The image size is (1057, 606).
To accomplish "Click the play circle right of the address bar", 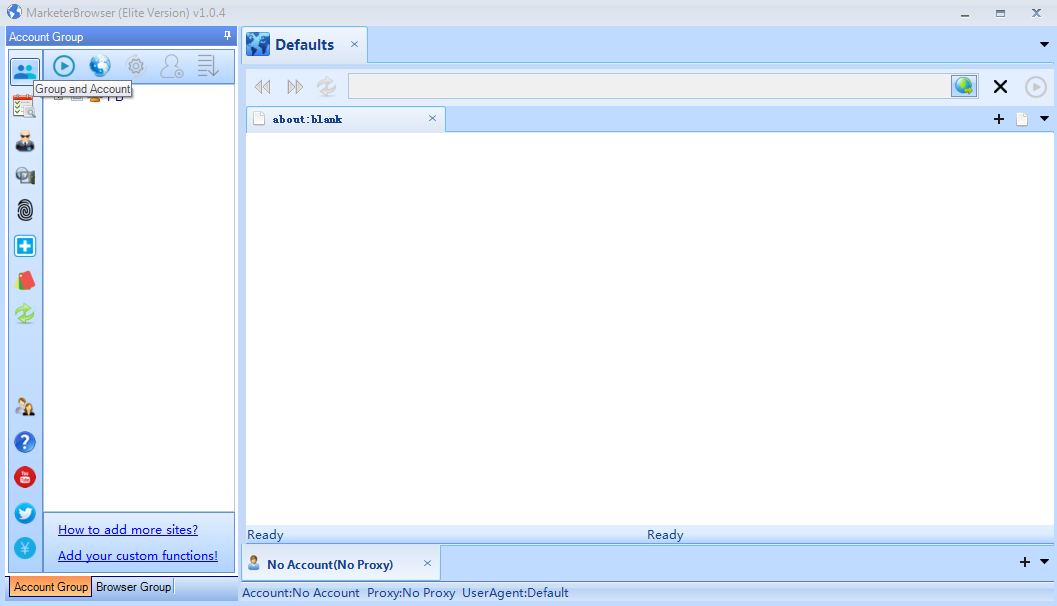I will tap(1035, 87).
